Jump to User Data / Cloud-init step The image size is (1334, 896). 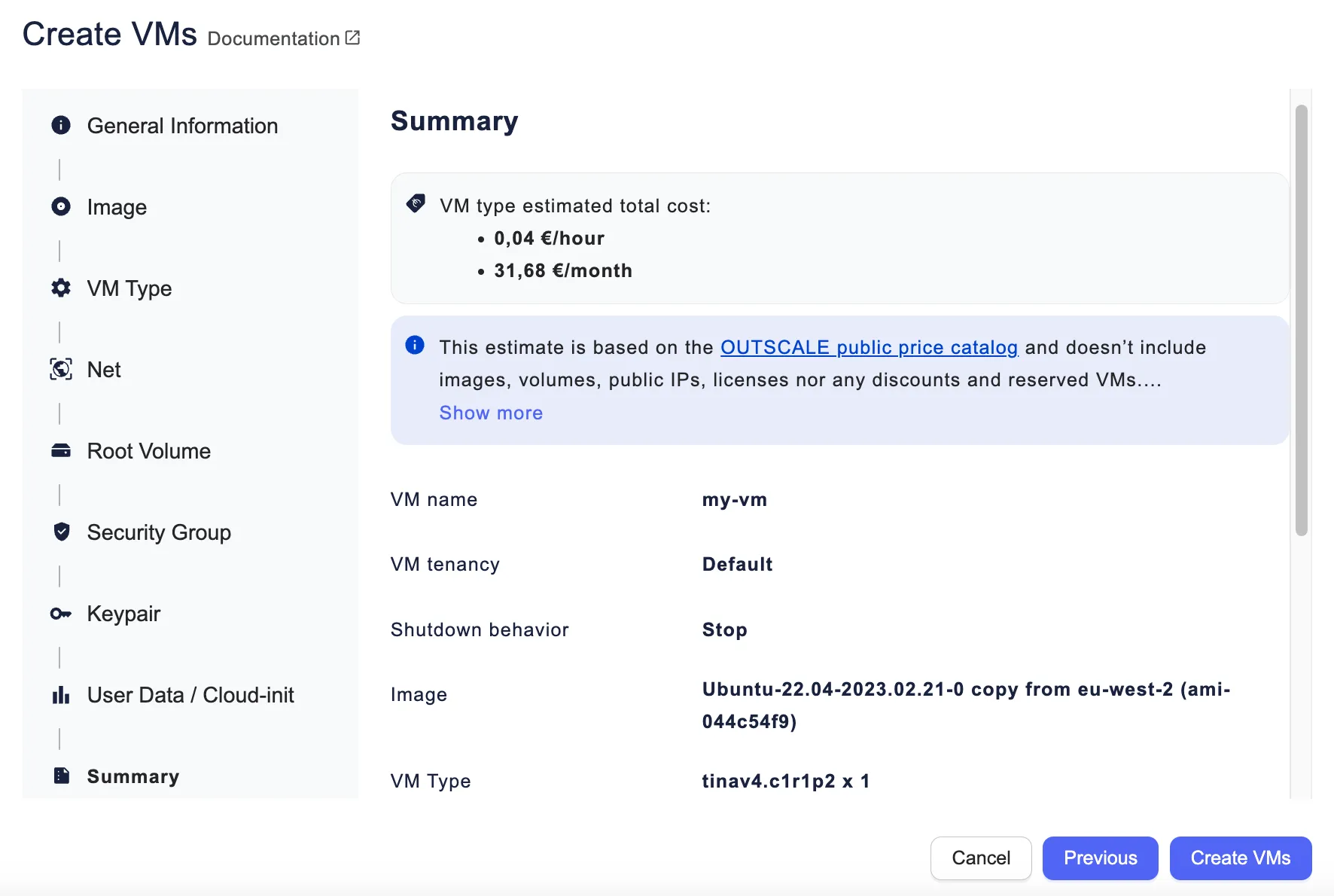[x=190, y=695]
